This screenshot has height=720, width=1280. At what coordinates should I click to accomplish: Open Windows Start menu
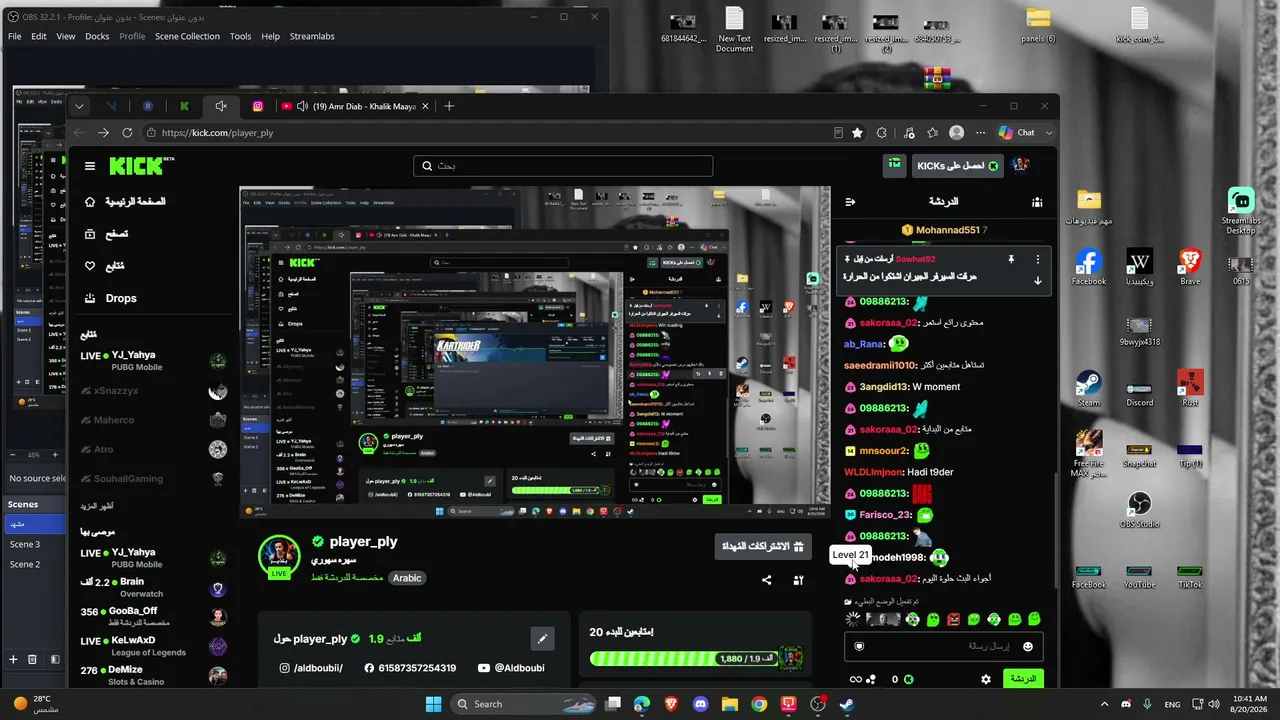pyautogui.click(x=434, y=704)
